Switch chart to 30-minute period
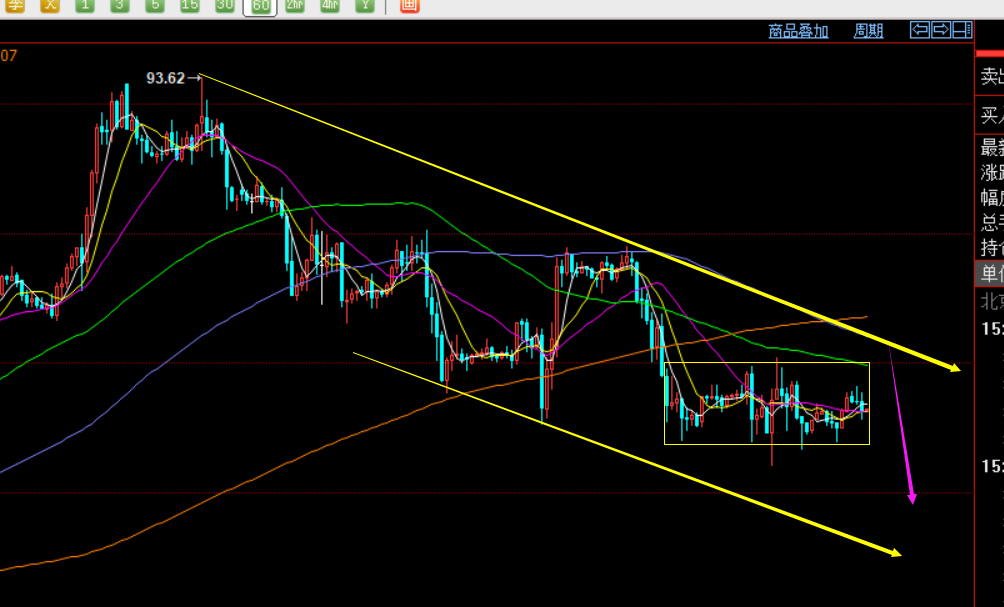Viewport: 1004px width, 607px height. coord(225,5)
